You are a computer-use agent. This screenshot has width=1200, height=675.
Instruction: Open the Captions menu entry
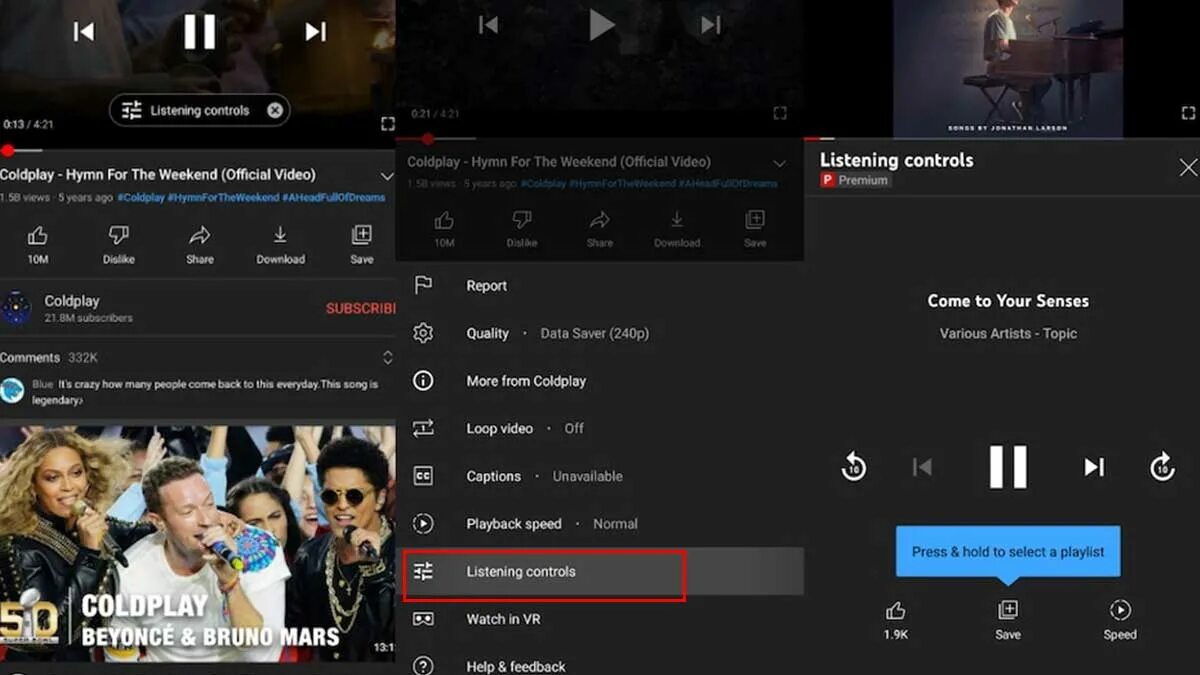click(x=600, y=476)
